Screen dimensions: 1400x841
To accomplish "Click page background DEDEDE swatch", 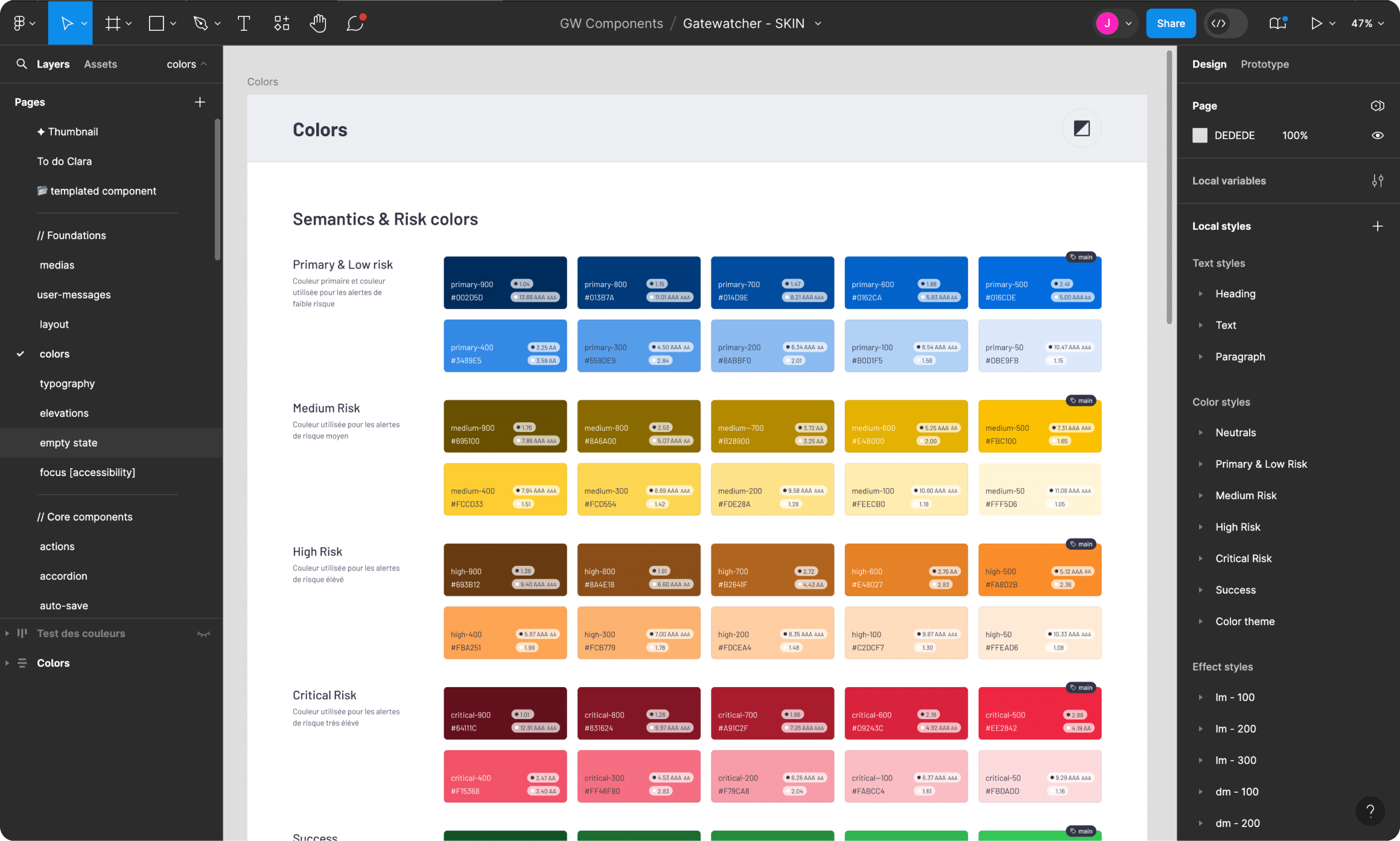I will [1200, 135].
